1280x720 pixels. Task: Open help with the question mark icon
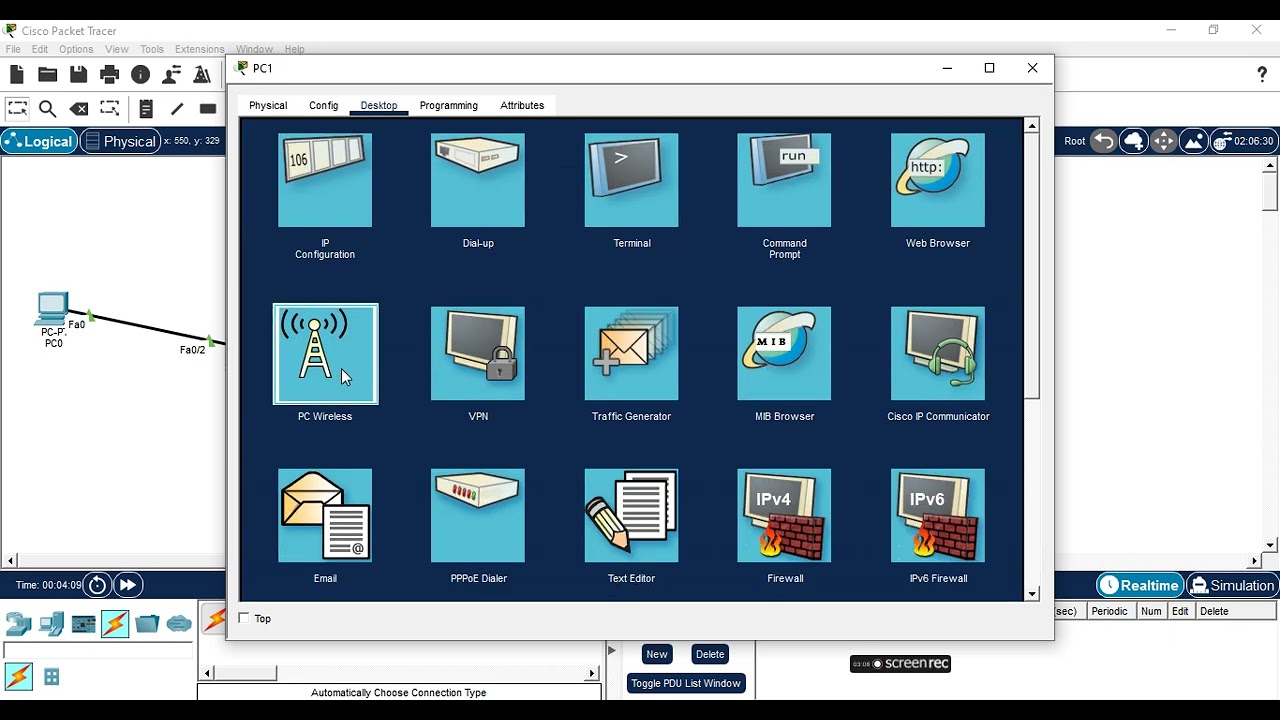[1262, 75]
